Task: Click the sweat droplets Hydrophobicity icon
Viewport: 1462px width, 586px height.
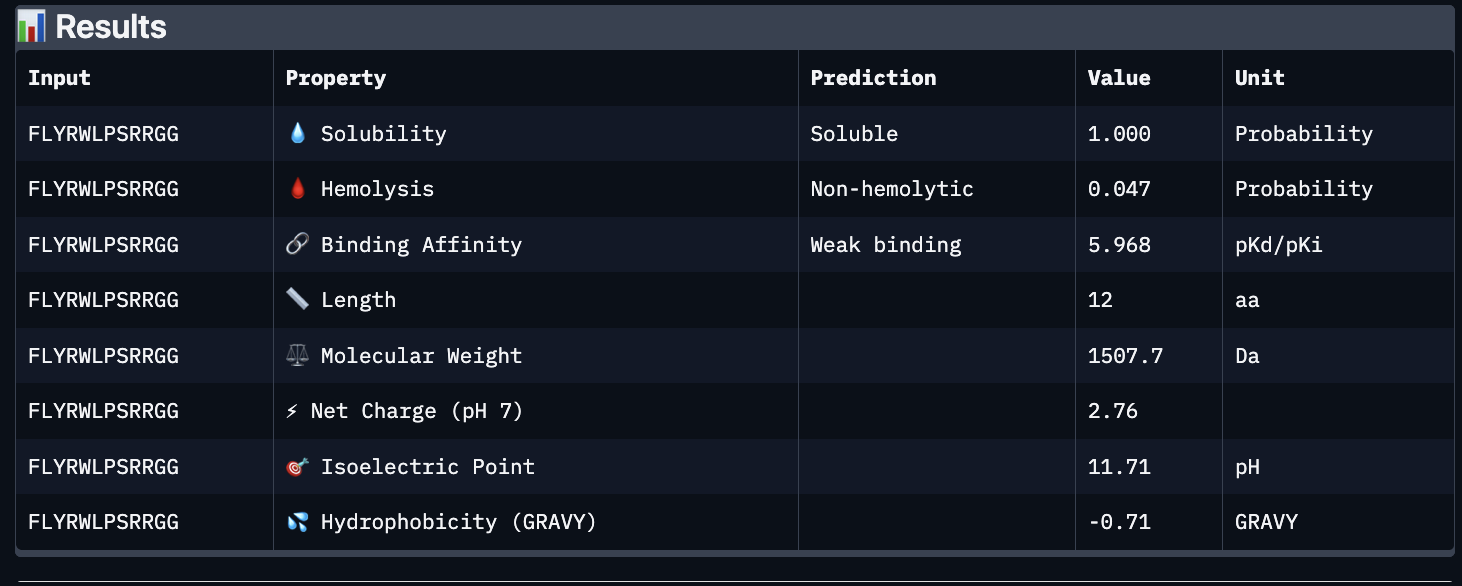Action: 297,522
